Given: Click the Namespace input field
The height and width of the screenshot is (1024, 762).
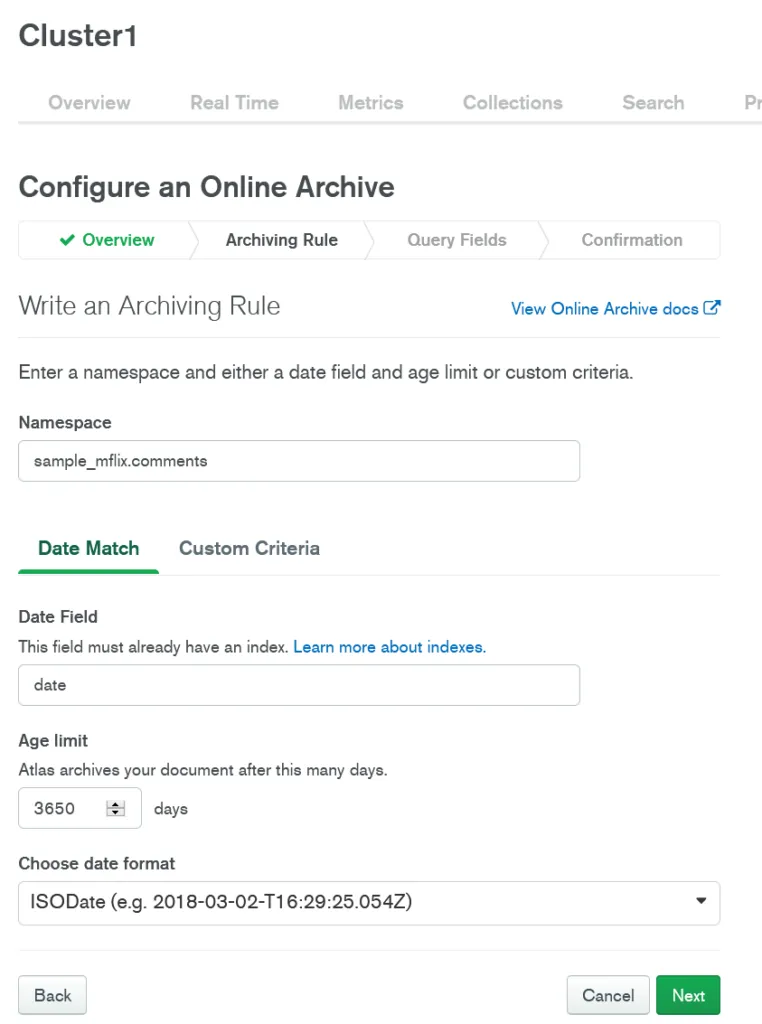Looking at the screenshot, I should (x=299, y=461).
